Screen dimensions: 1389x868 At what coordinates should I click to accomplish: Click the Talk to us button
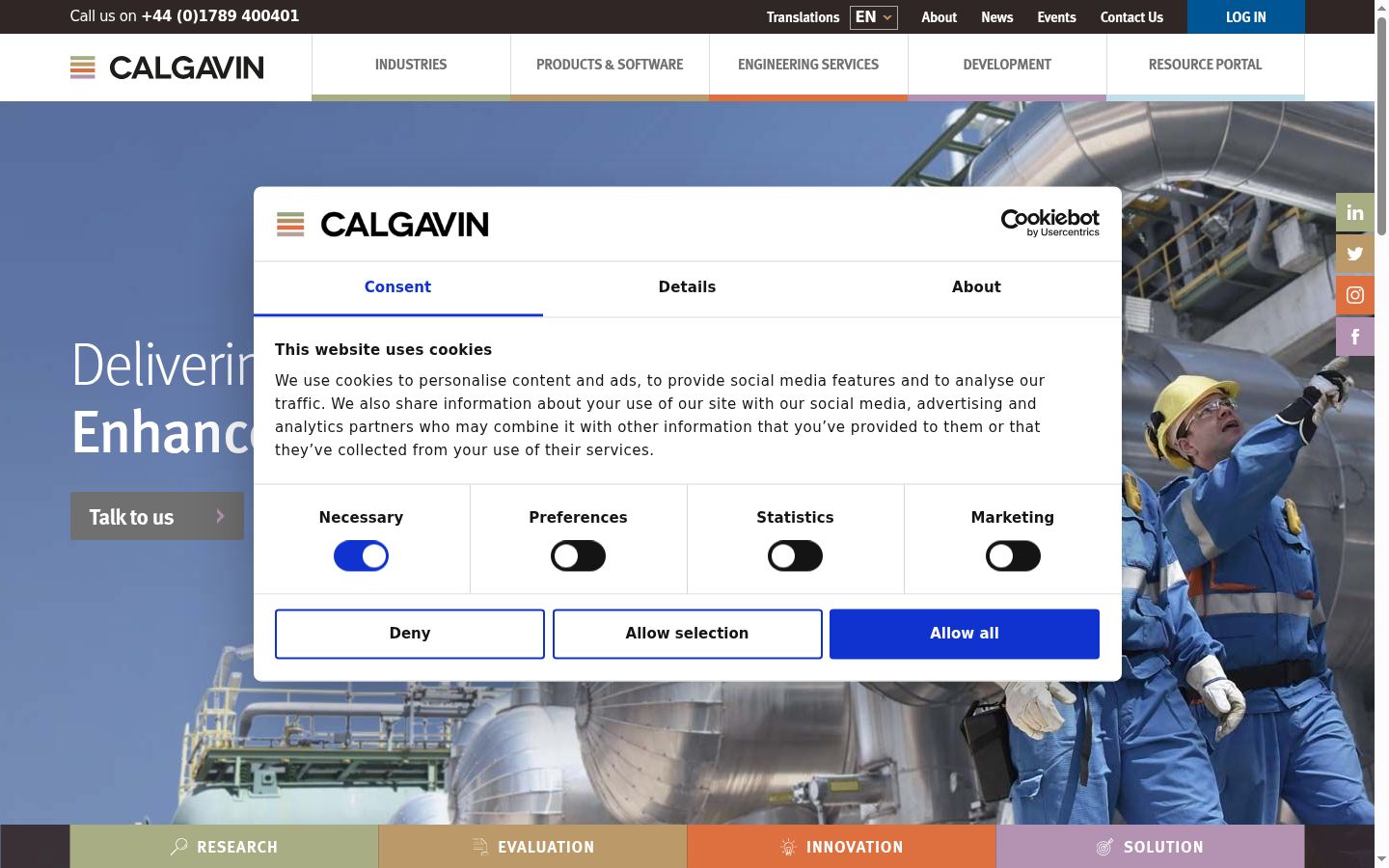coord(157,516)
